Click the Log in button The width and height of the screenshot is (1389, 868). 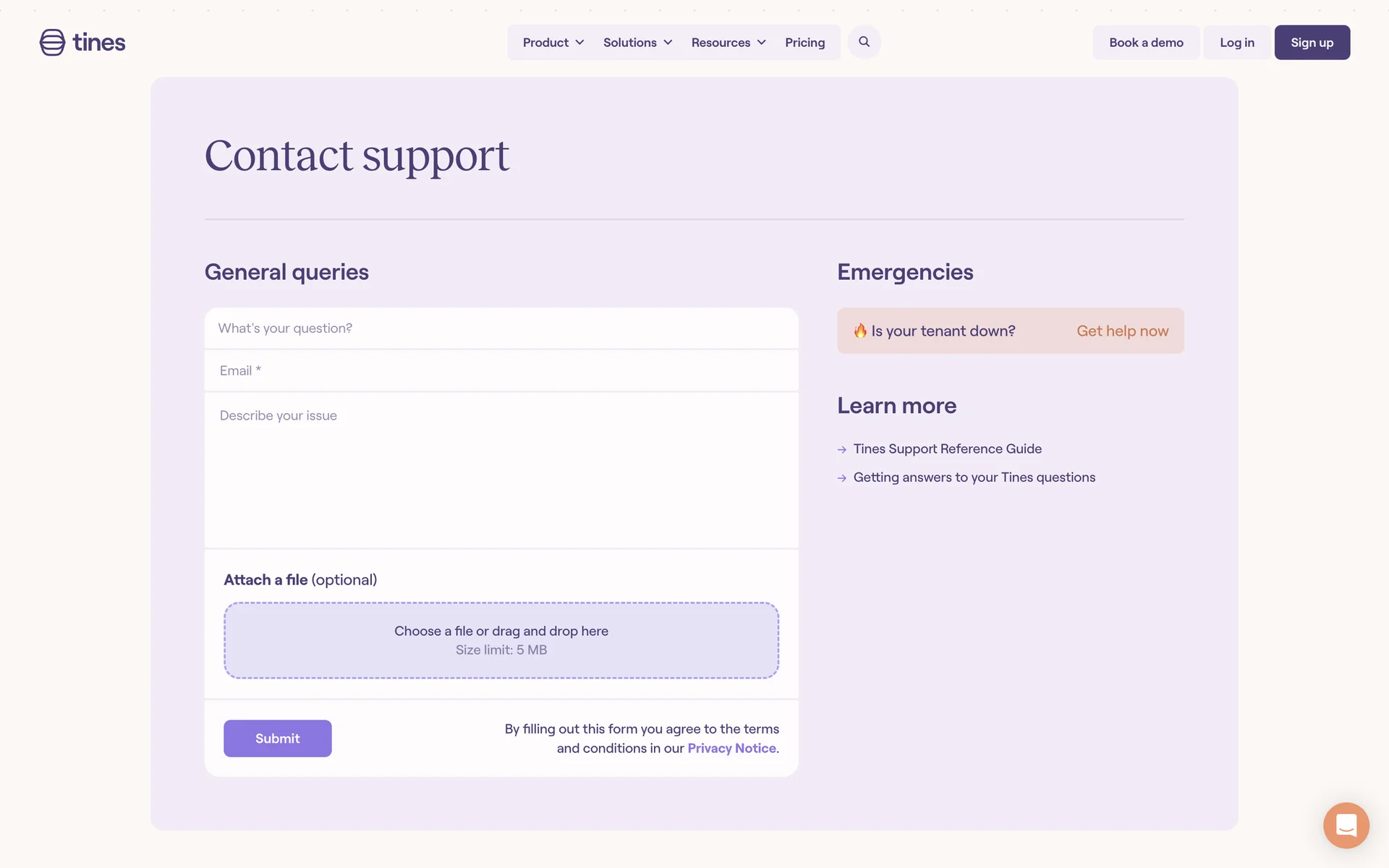click(x=1236, y=43)
